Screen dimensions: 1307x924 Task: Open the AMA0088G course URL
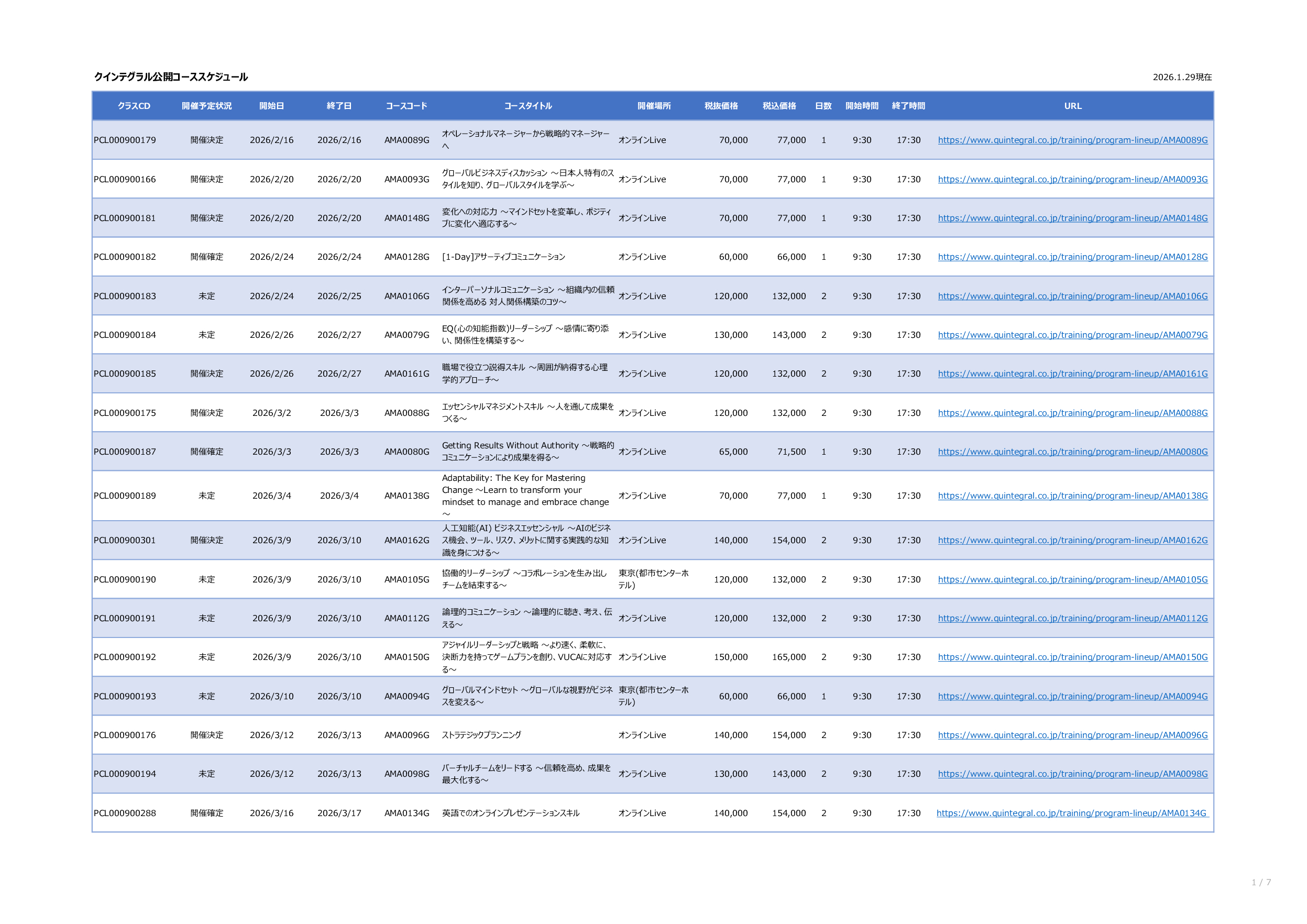tap(1072, 413)
